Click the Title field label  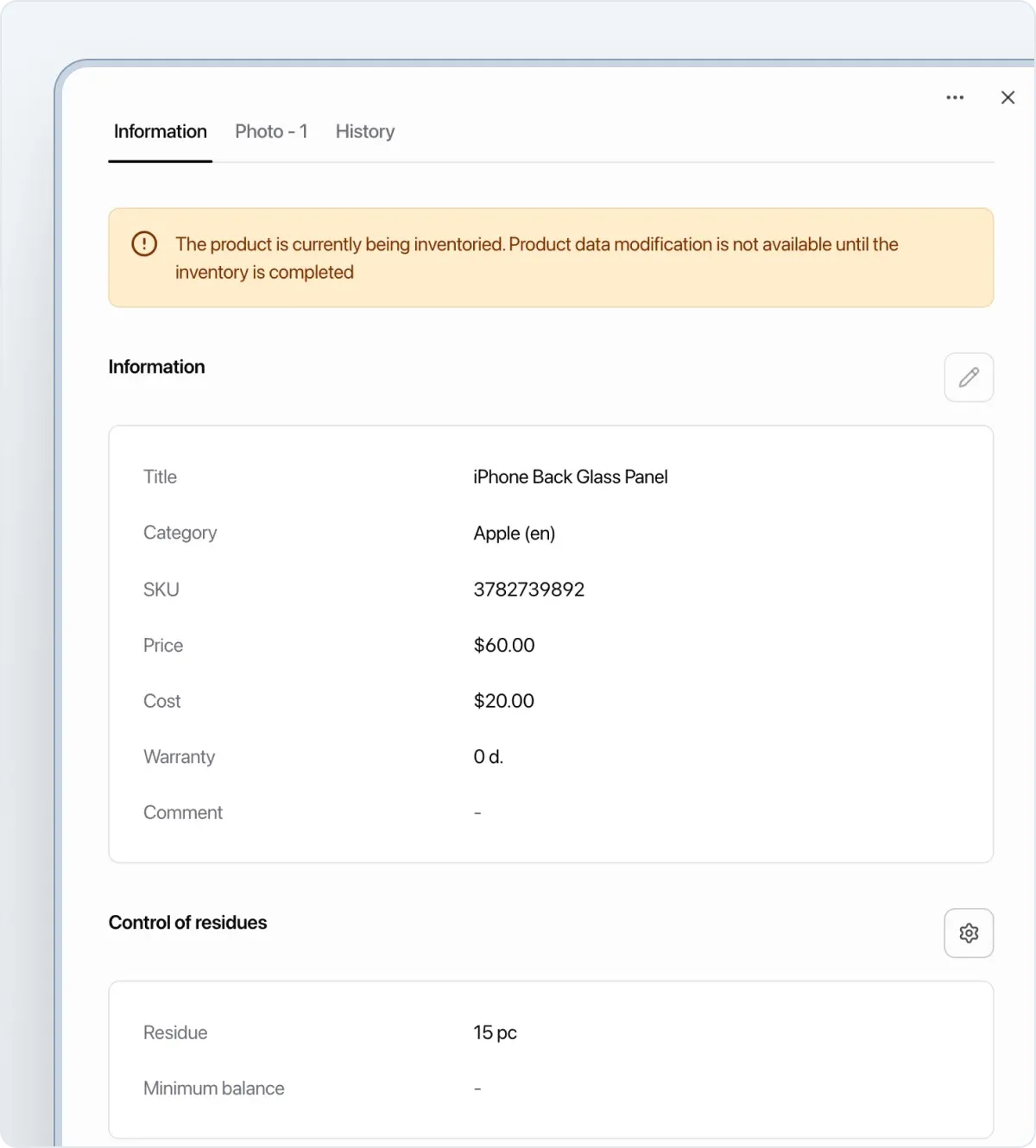160,477
